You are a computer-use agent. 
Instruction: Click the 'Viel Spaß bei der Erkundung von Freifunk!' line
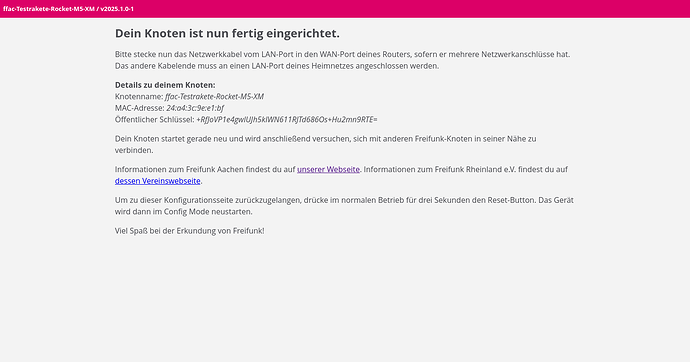pos(190,231)
